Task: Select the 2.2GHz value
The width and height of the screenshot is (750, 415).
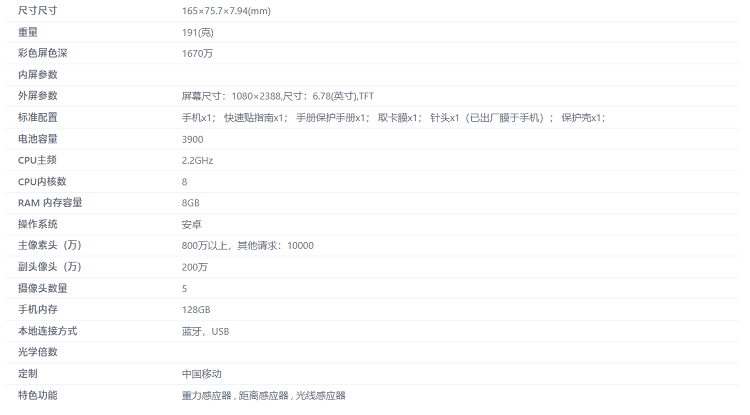Action: coord(197,161)
